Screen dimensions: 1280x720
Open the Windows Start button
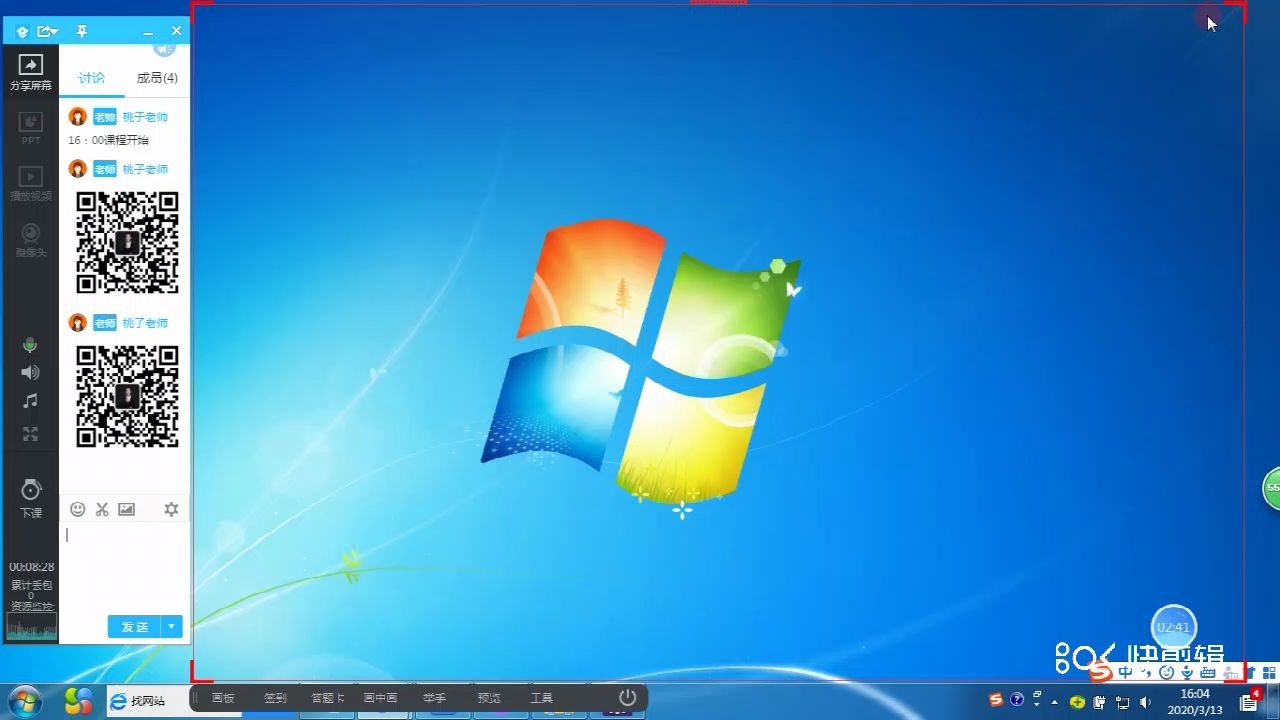pyautogui.click(x=24, y=701)
